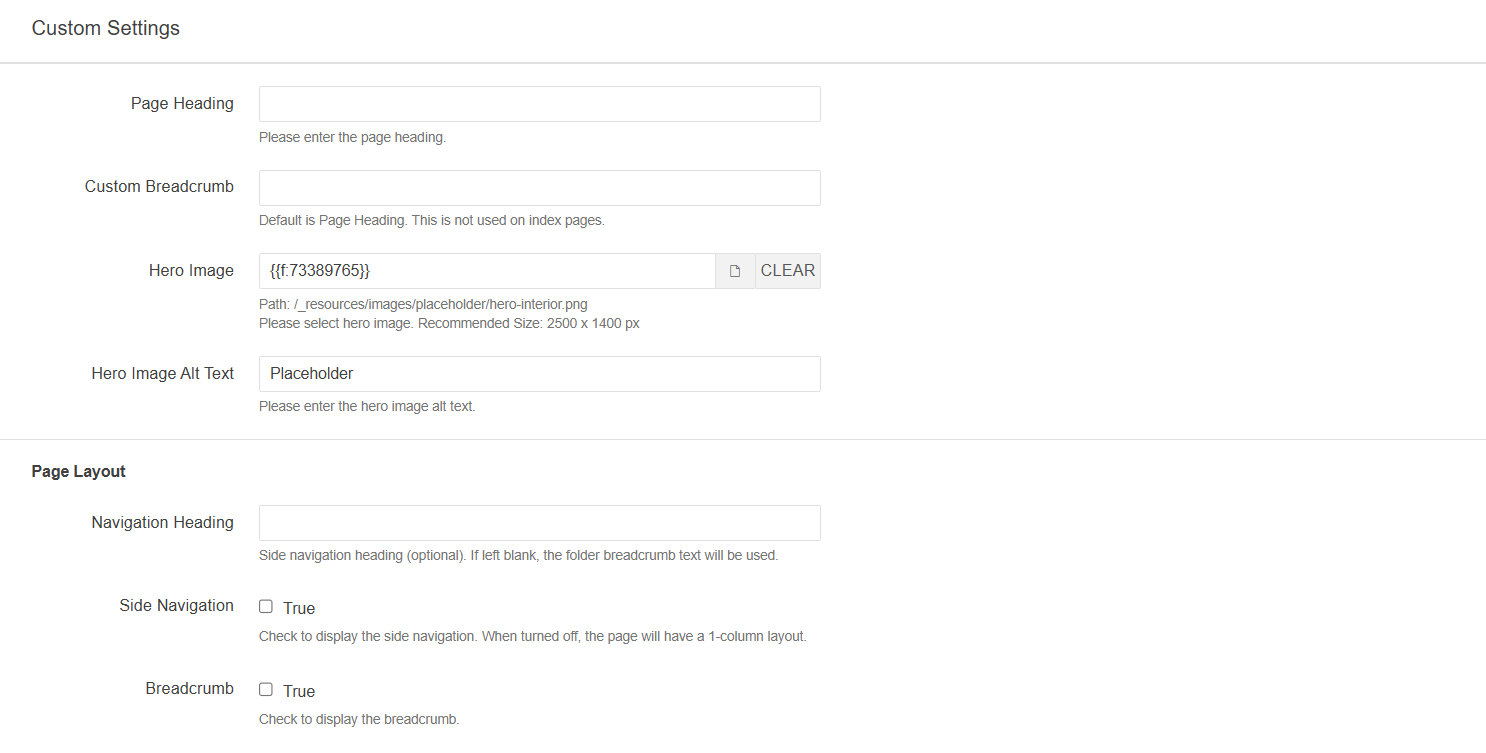This screenshot has height=753, width=1486.
Task: Toggle the True option under Side Navigation
Action: (x=266, y=606)
